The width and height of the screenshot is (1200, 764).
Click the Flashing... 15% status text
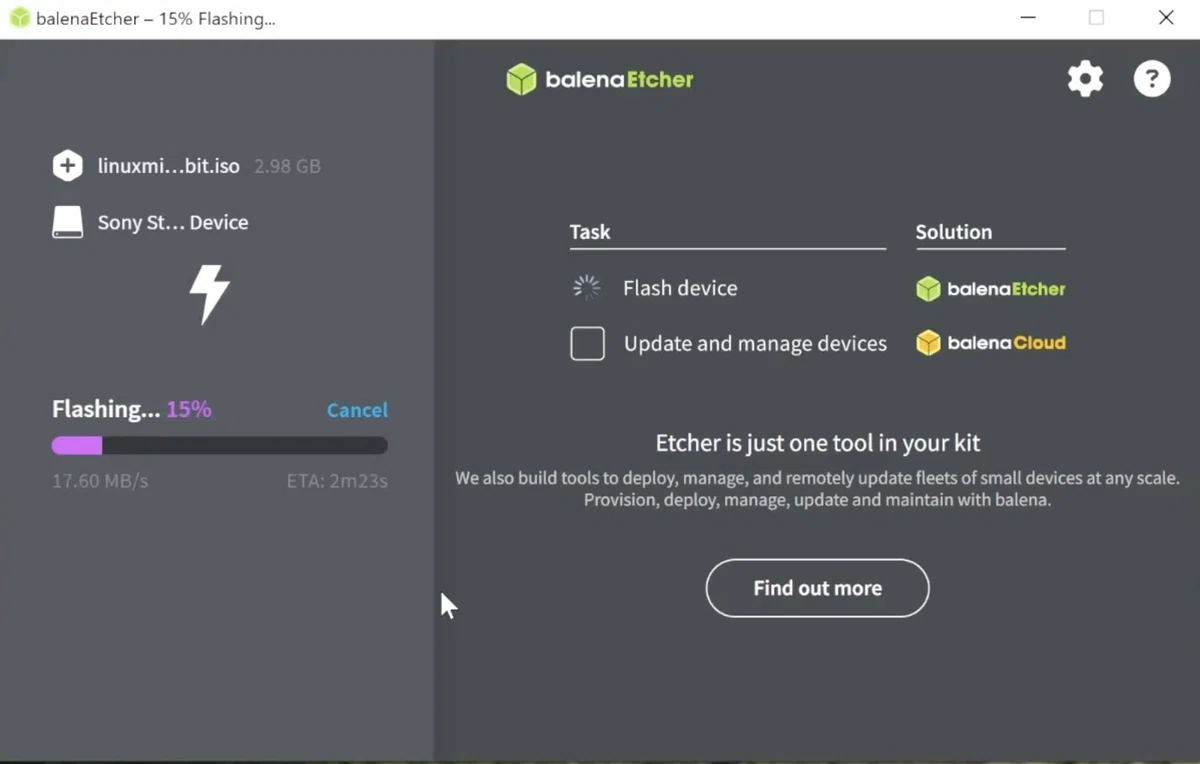[132, 409]
